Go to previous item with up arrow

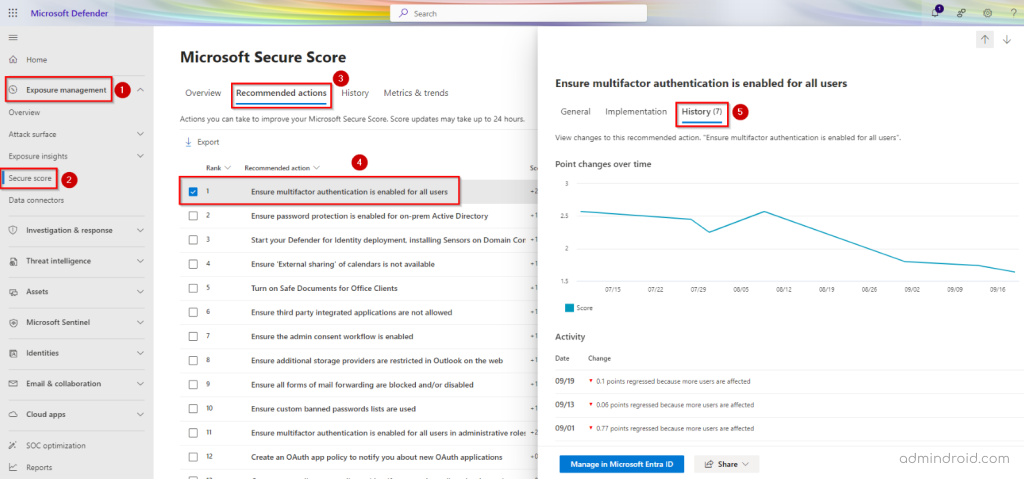click(x=984, y=40)
